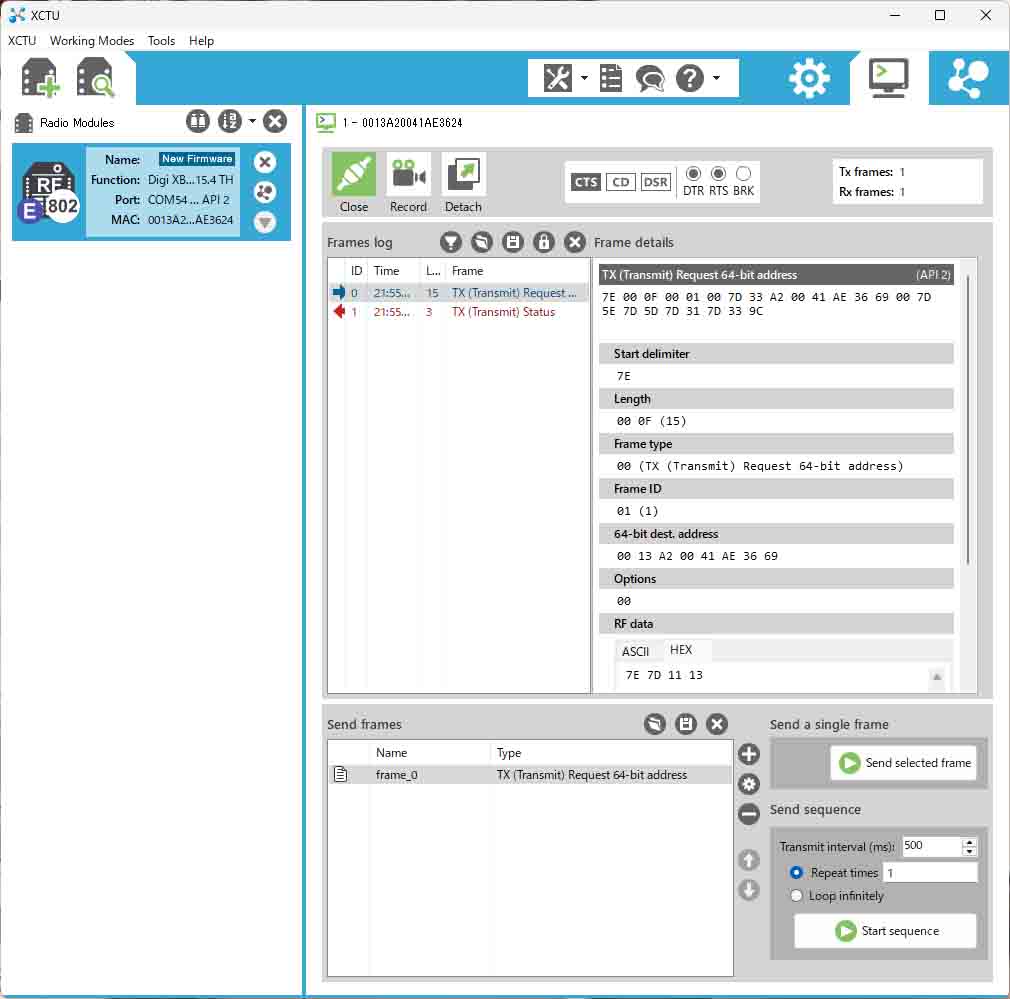The height and width of the screenshot is (999, 1010).
Task: Click the Radio Modules split-view icon
Action: click(x=198, y=121)
